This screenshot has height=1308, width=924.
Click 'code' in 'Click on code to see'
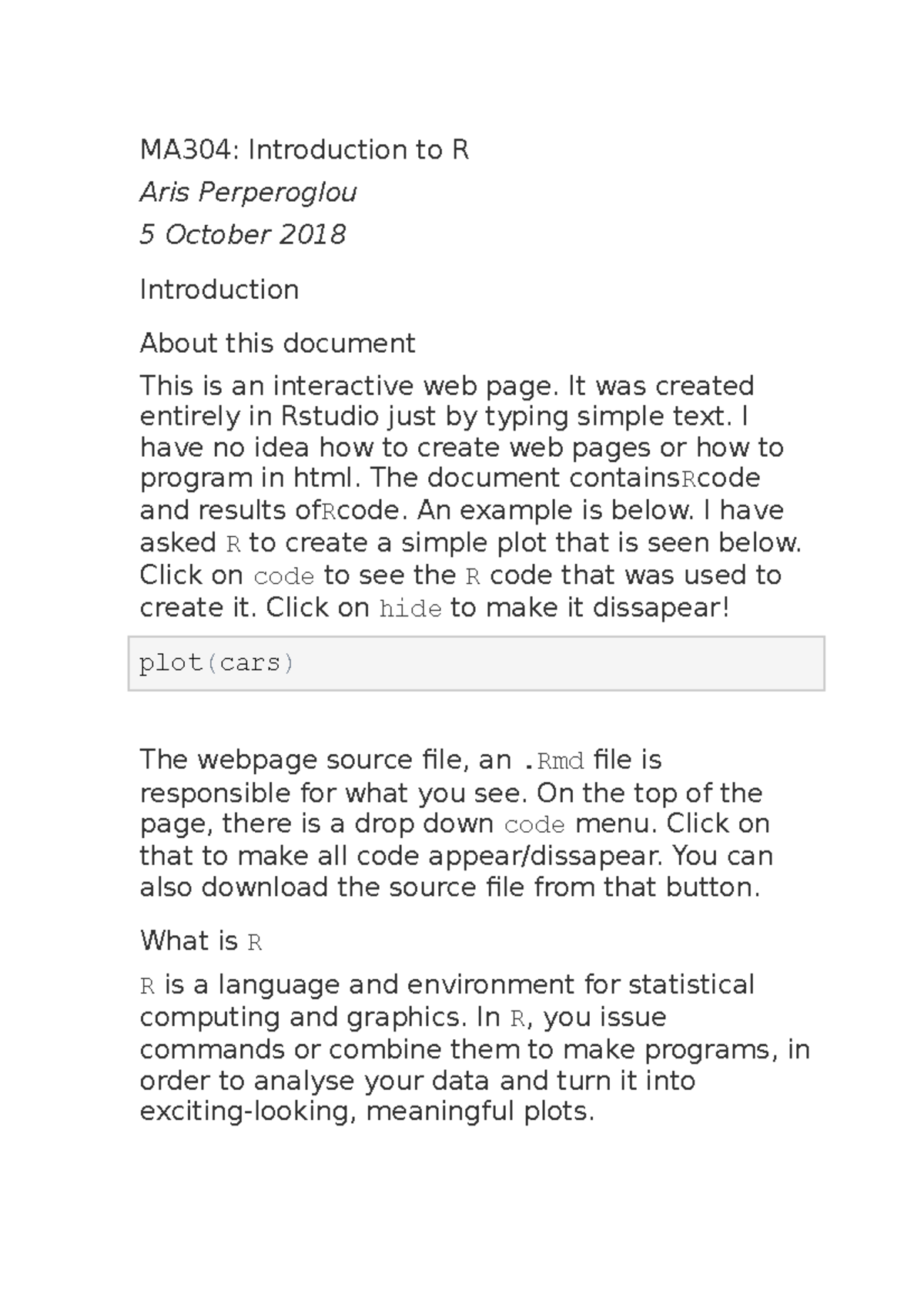tap(283, 576)
